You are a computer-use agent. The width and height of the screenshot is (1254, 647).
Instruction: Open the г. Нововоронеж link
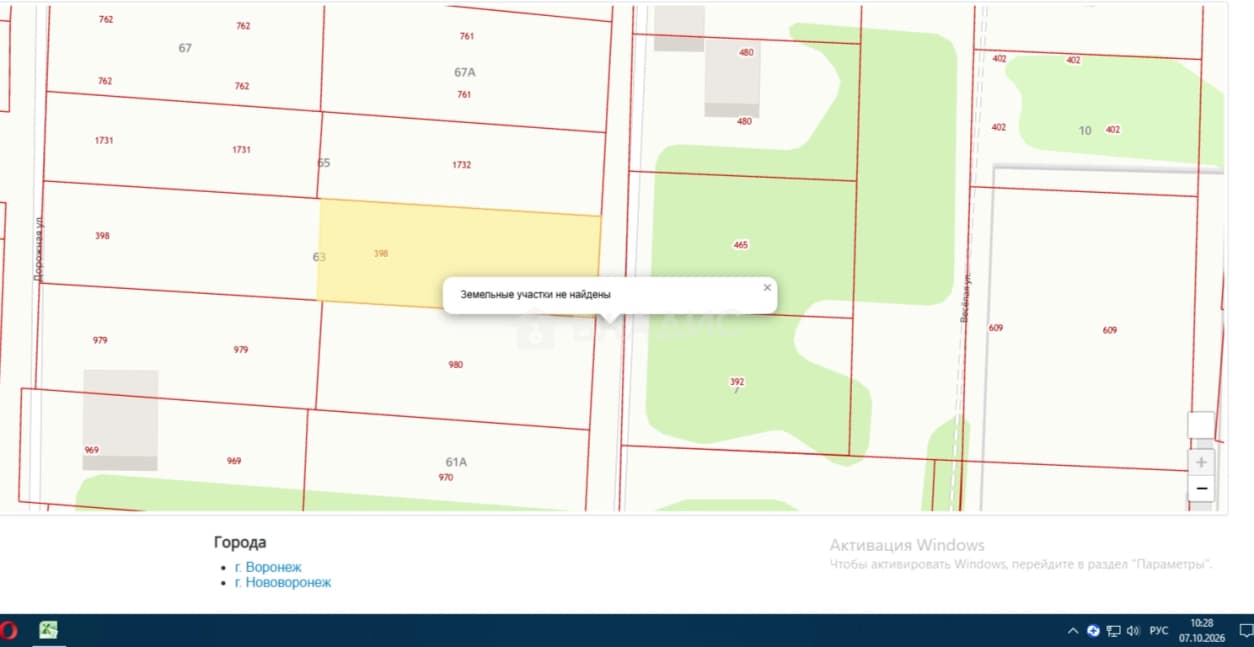pos(283,582)
